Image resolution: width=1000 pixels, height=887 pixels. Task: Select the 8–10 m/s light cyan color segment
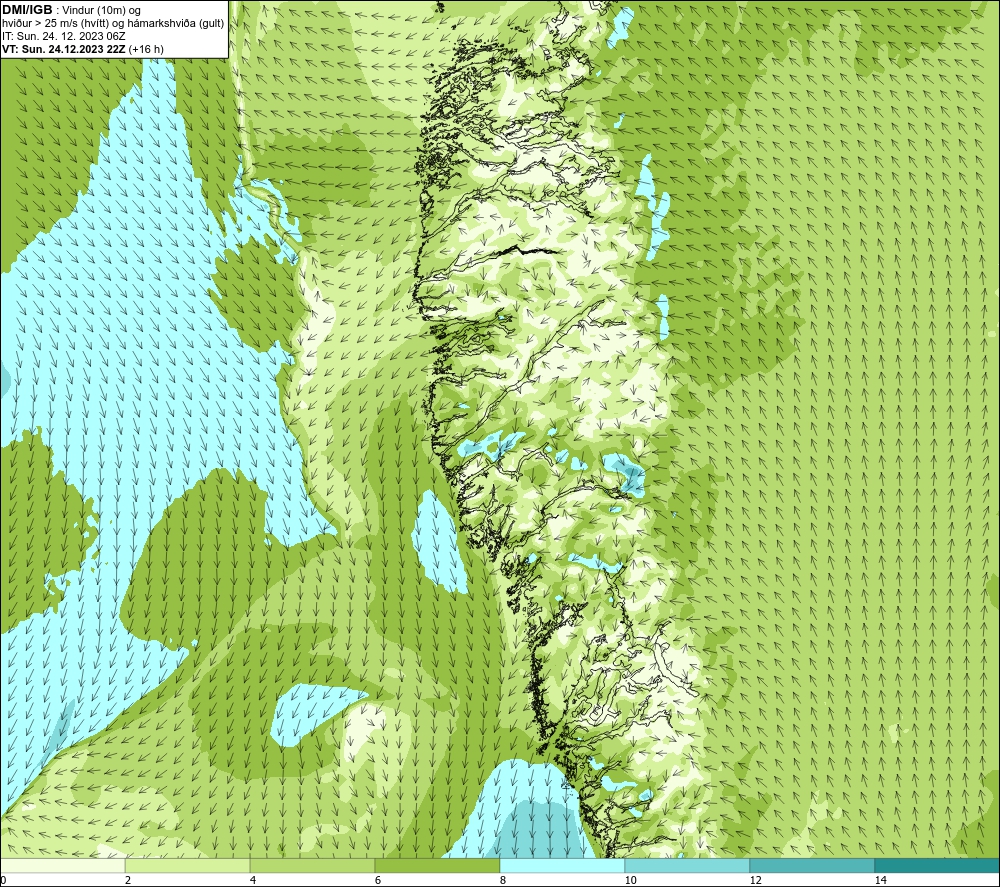tap(562, 865)
